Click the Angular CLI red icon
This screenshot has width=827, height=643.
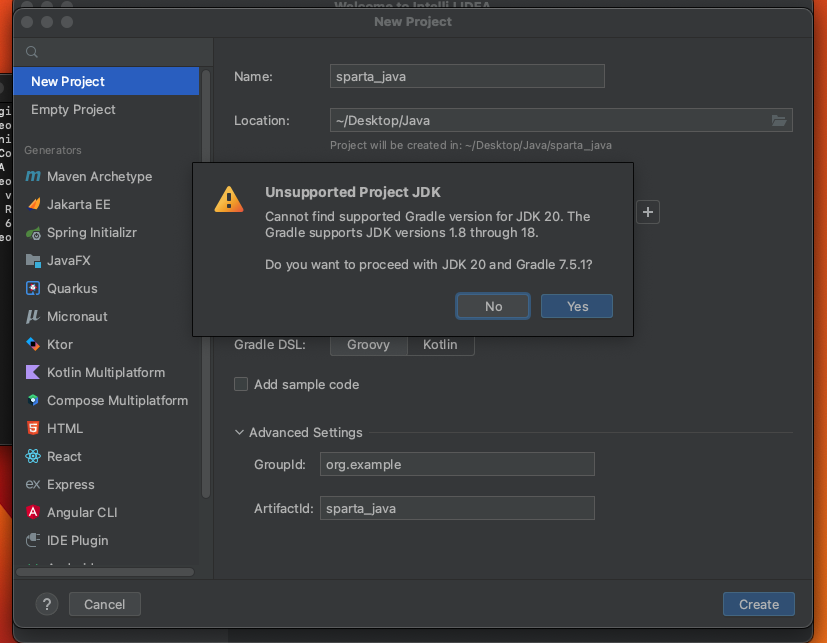33,512
